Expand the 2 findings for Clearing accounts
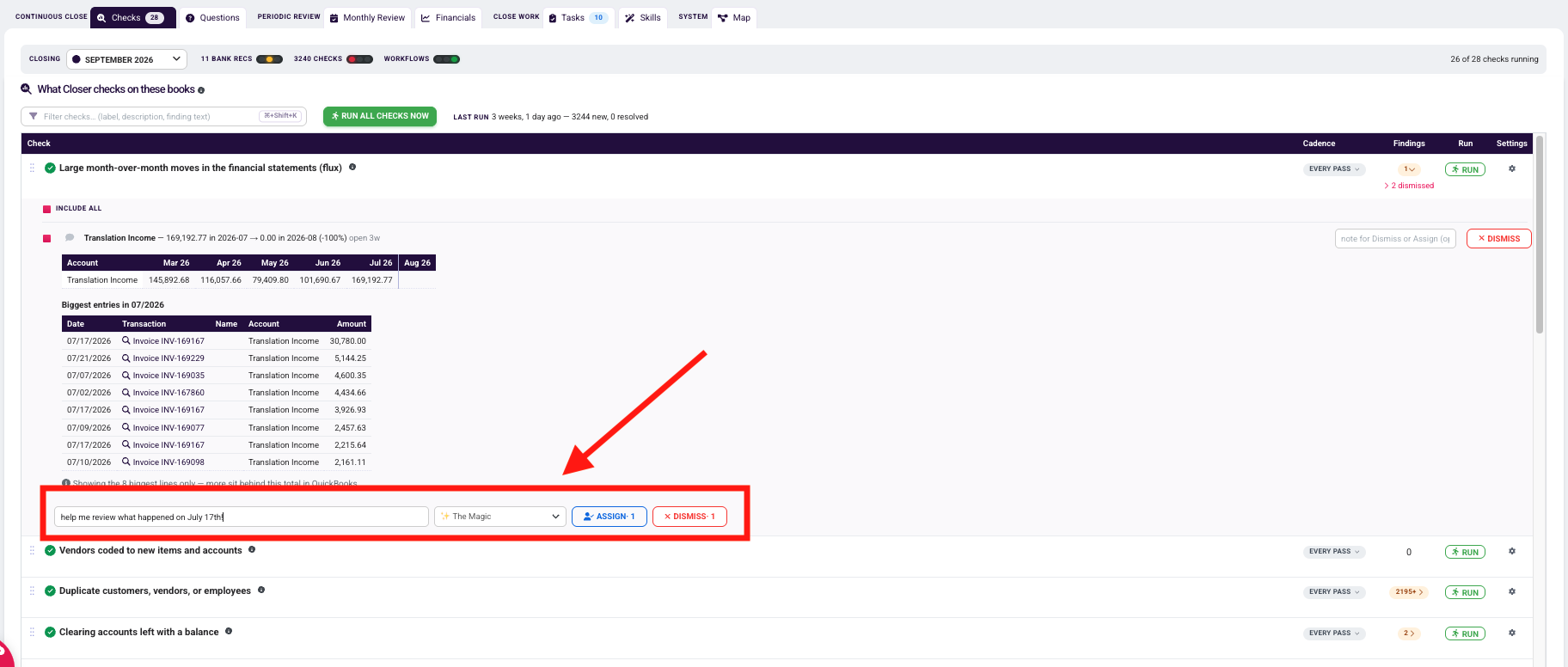The height and width of the screenshot is (667, 1568). tap(1409, 633)
